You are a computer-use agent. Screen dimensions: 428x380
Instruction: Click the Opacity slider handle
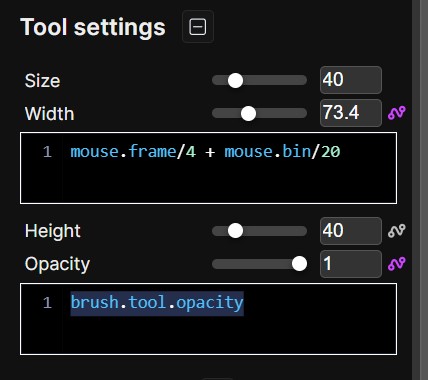click(x=299, y=264)
